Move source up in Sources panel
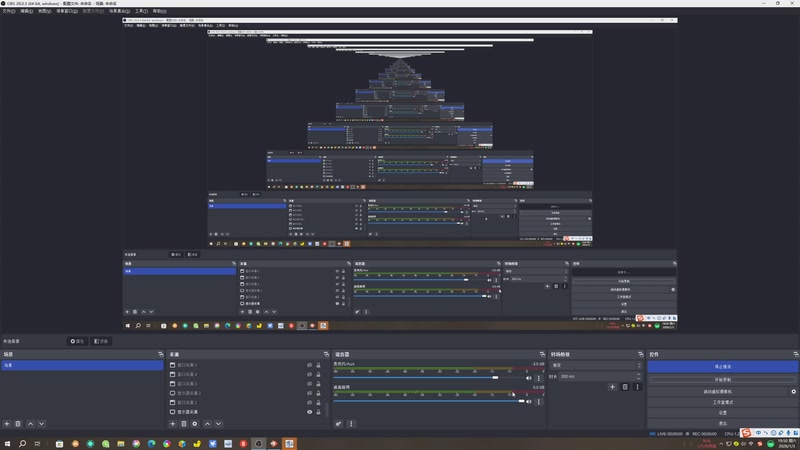The height and width of the screenshot is (450, 800). [x=207, y=423]
